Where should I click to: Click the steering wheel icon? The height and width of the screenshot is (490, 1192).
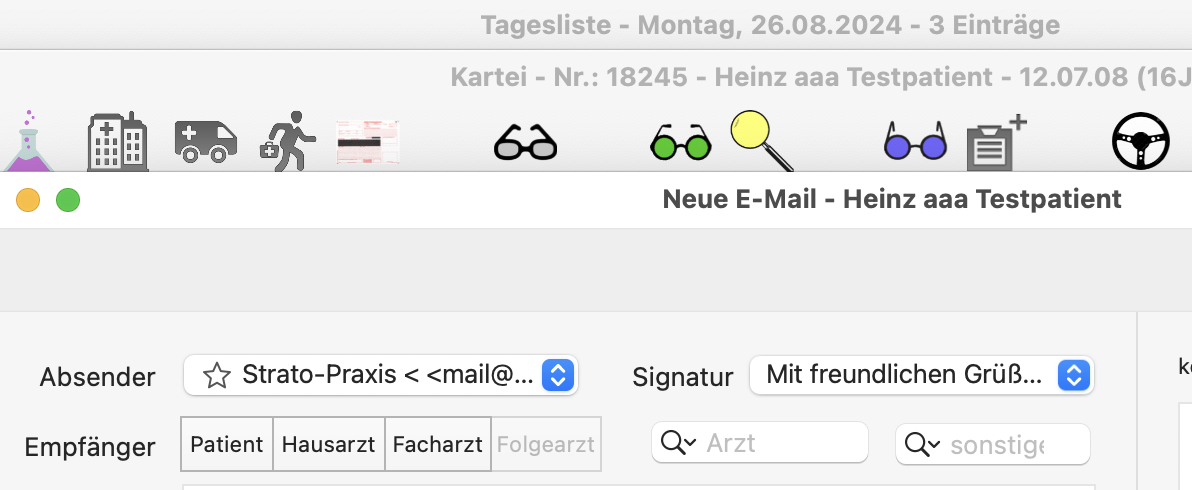1140,141
